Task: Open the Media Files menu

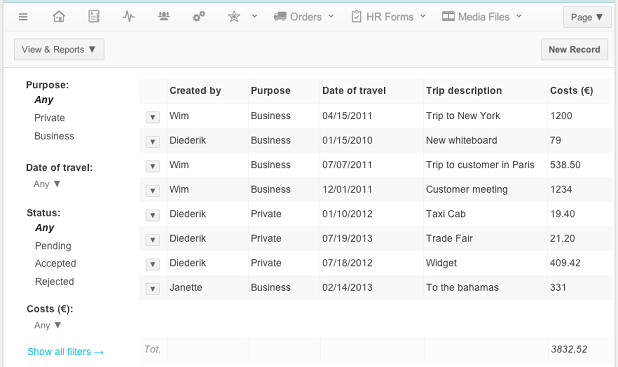Action: click(482, 17)
